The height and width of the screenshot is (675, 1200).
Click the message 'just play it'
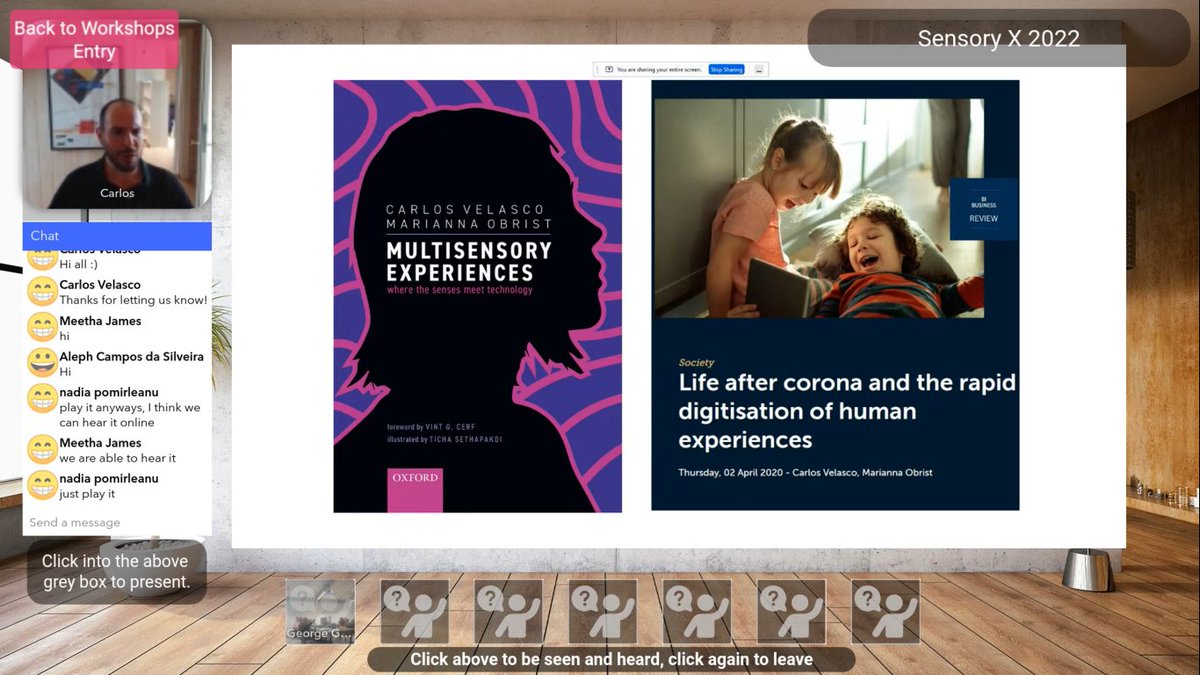point(87,494)
